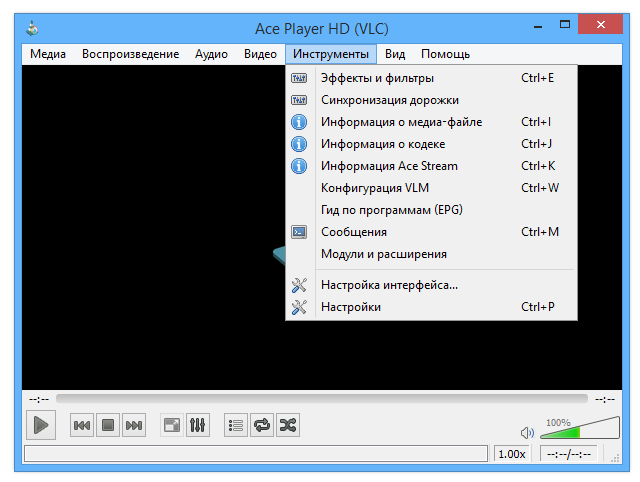Open Сообщения window entry
640x482 pixels.
(431, 232)
